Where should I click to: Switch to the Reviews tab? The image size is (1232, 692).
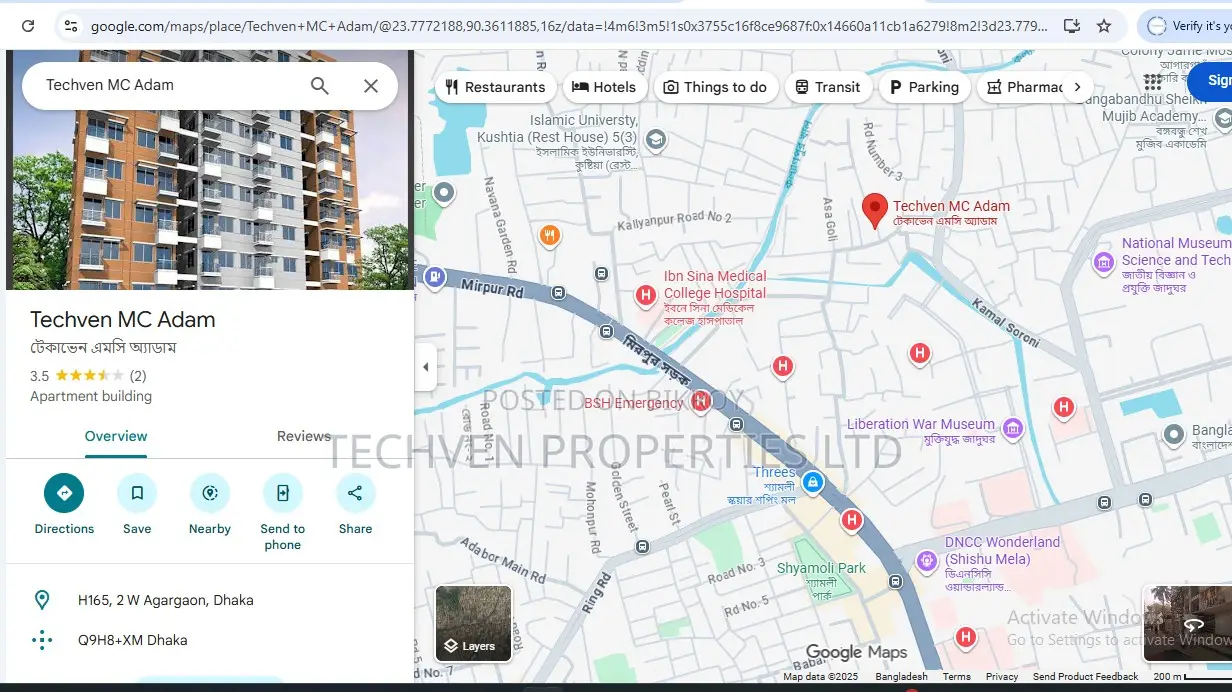tap(304, 437)
